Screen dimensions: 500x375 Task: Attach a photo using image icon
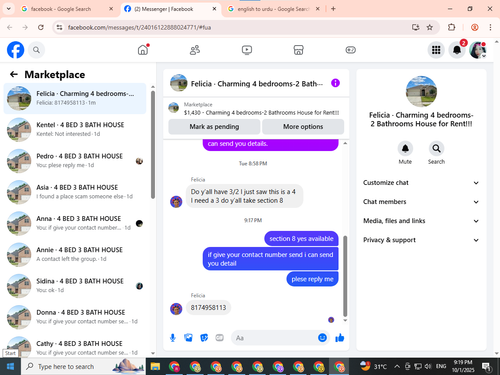click(x=188, y=338)
